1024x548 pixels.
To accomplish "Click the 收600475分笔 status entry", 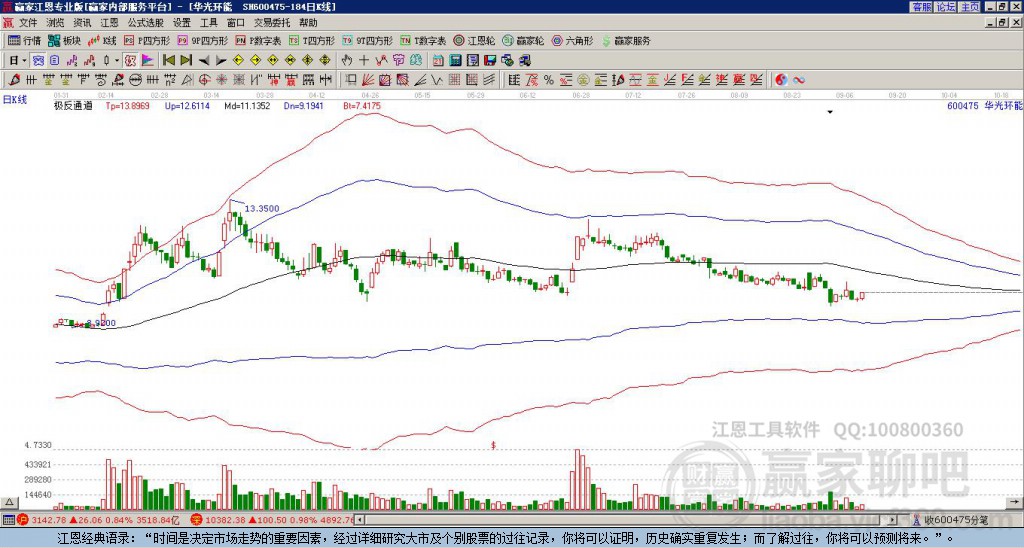I will point(952,520).
